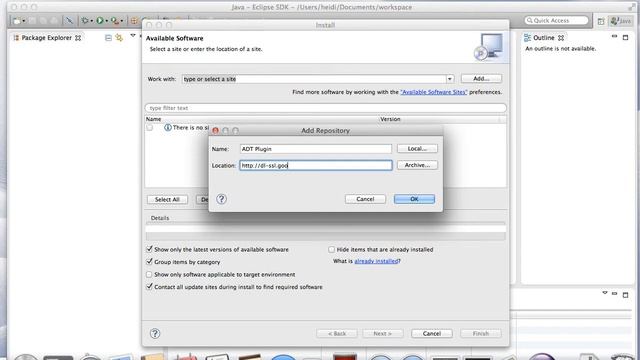640x360 pixels.
Task: Click info icon beside 'There is no si'
Action: point(167,128)
